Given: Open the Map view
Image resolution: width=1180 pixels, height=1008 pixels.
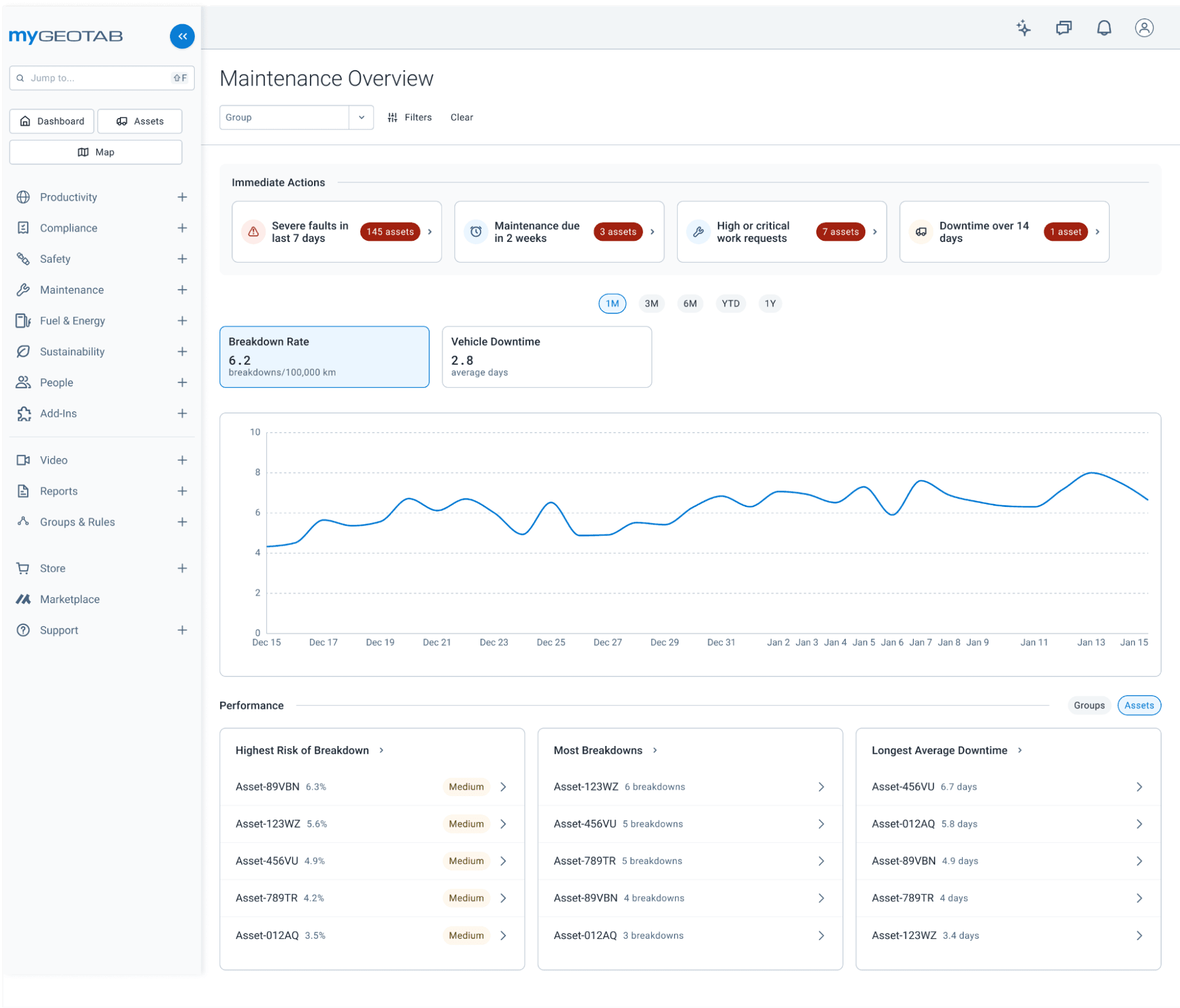Looking at the screenshot, I should [96, 152].
